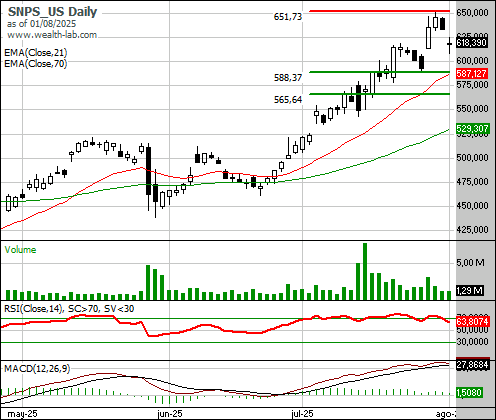Click the 450,000 price axis label
The width and height of the screenshot is (496, 420).
click(472, 206)
